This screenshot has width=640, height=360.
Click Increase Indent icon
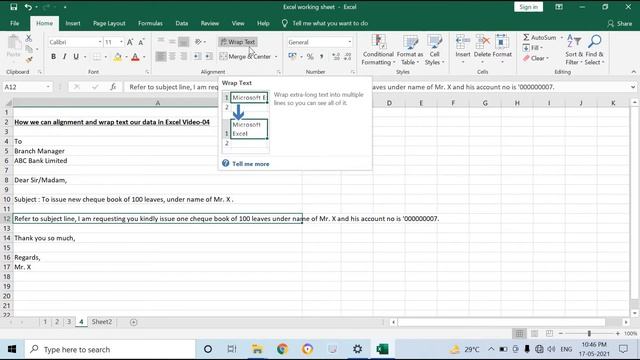209,56
